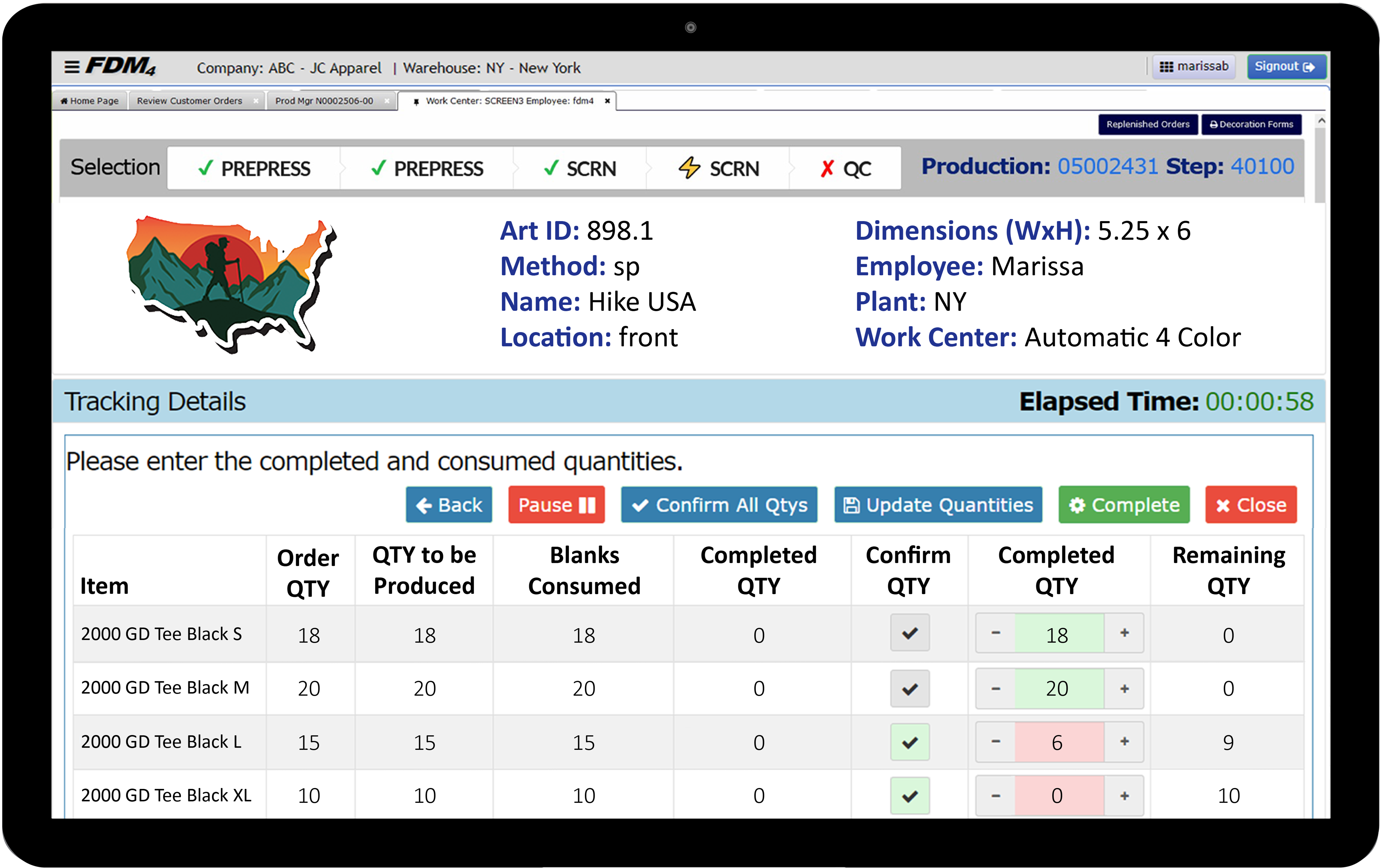Click the lightning bolt SCRN step

[x=719, y=169]
